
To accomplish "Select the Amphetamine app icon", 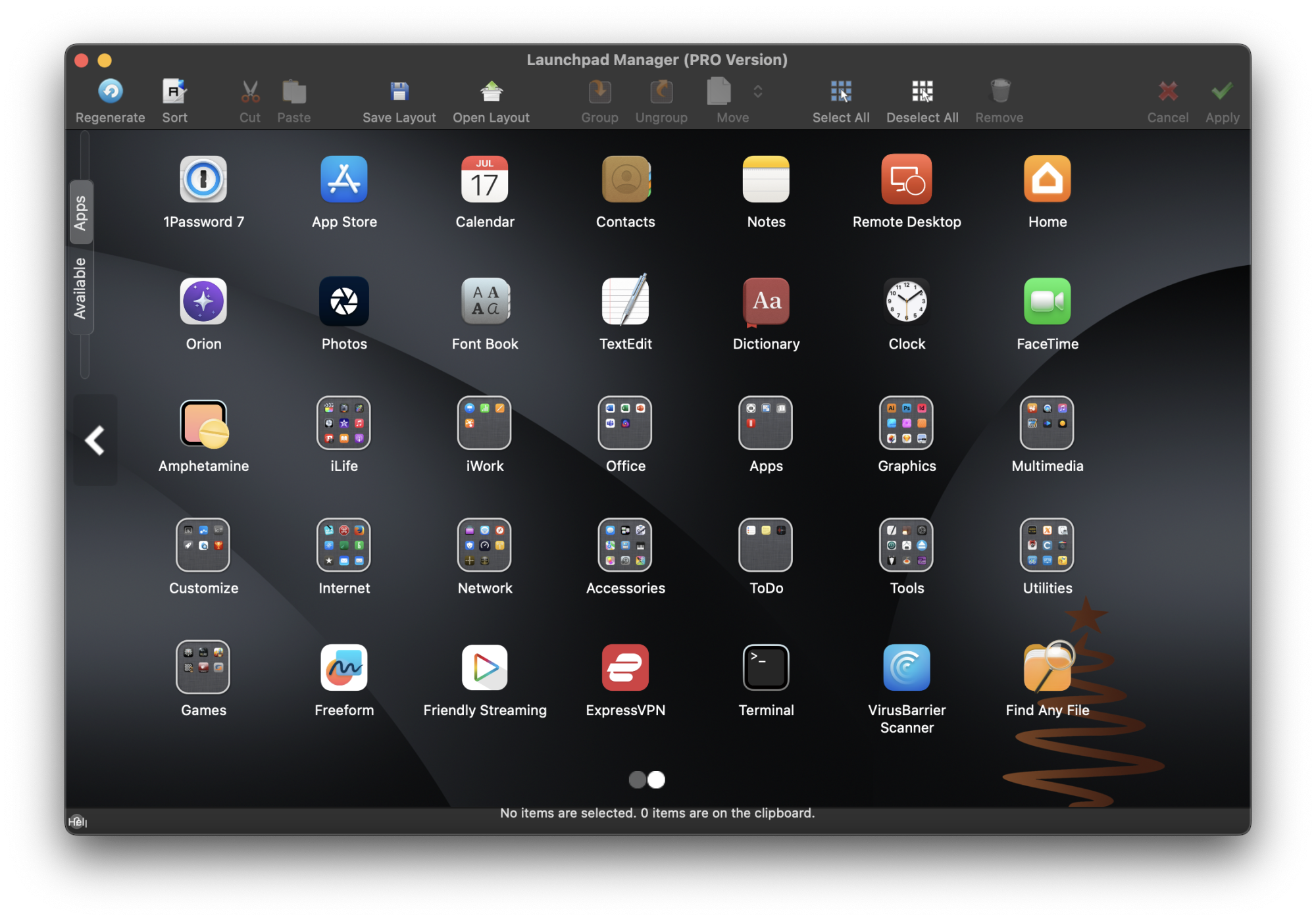I will point(203,424).
